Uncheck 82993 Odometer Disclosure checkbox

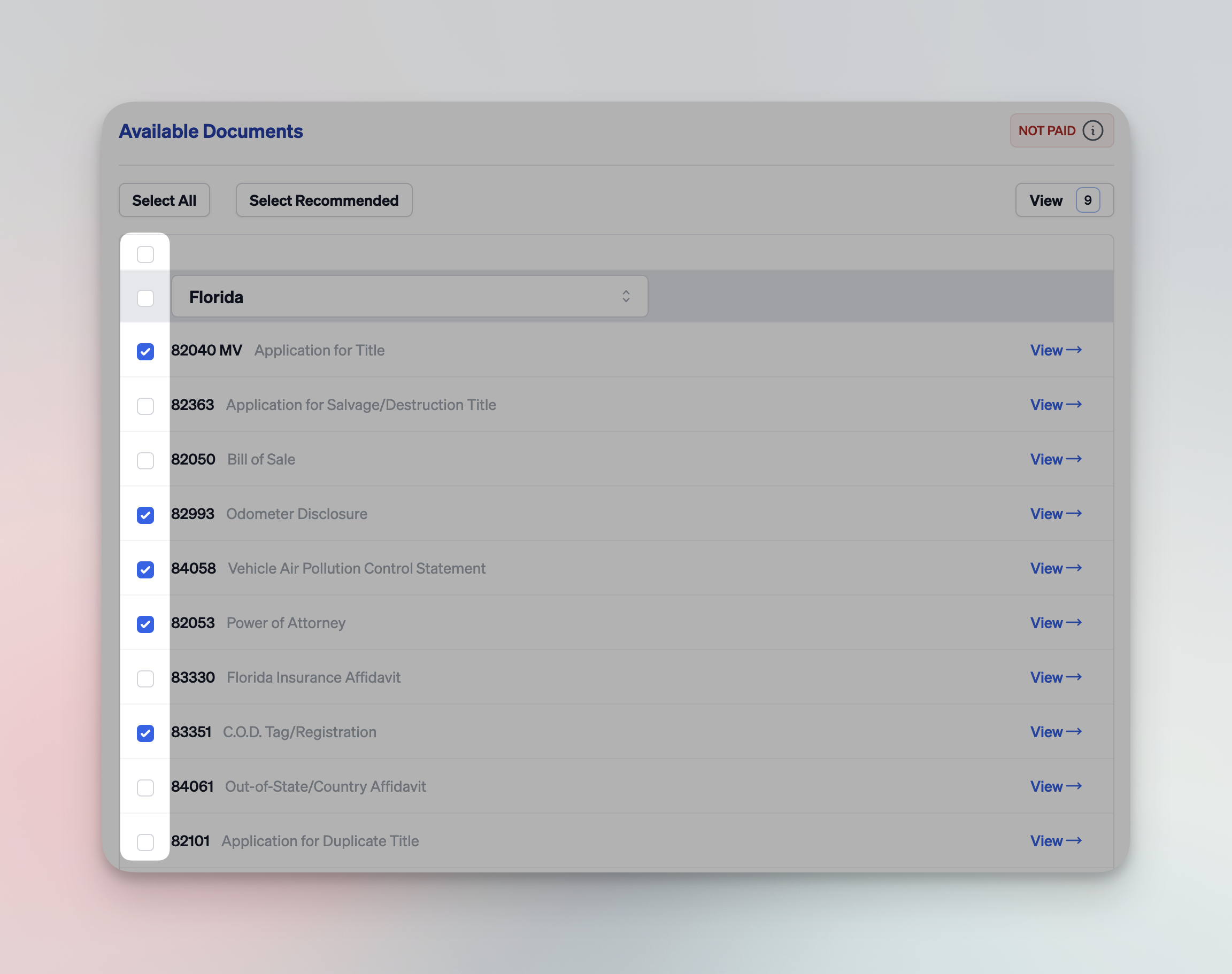[145, 515]
